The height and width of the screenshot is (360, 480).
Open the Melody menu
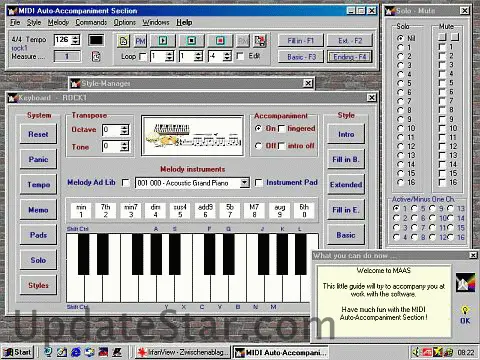point(58,22)
